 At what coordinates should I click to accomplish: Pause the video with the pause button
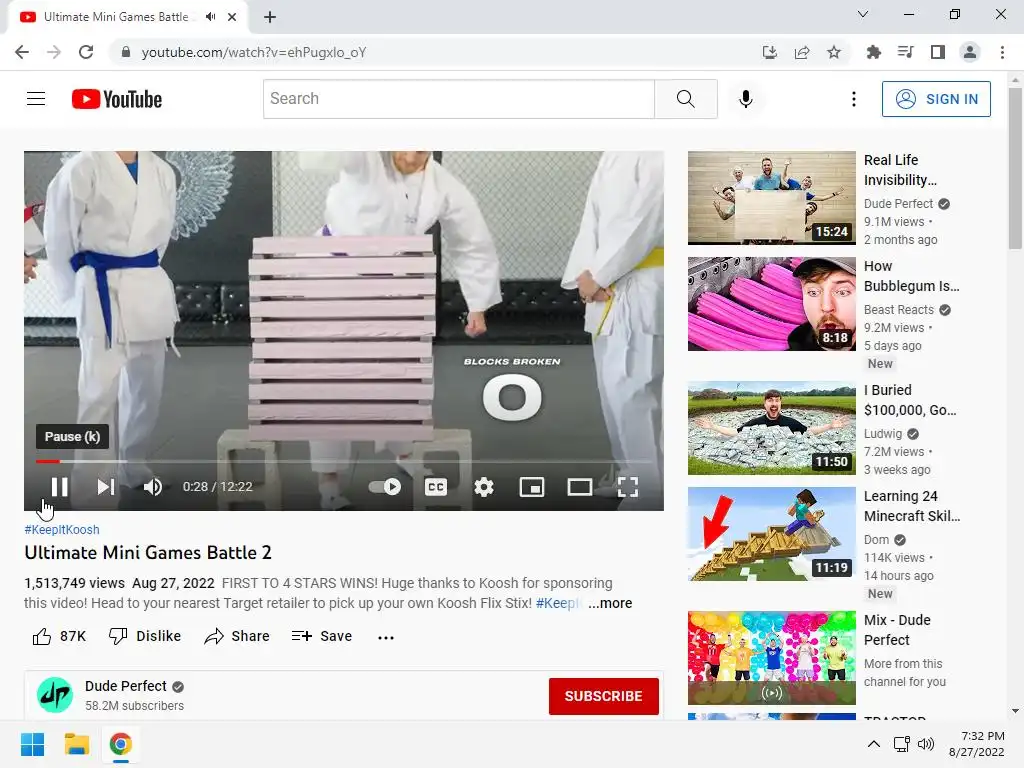tap(59, 487)
